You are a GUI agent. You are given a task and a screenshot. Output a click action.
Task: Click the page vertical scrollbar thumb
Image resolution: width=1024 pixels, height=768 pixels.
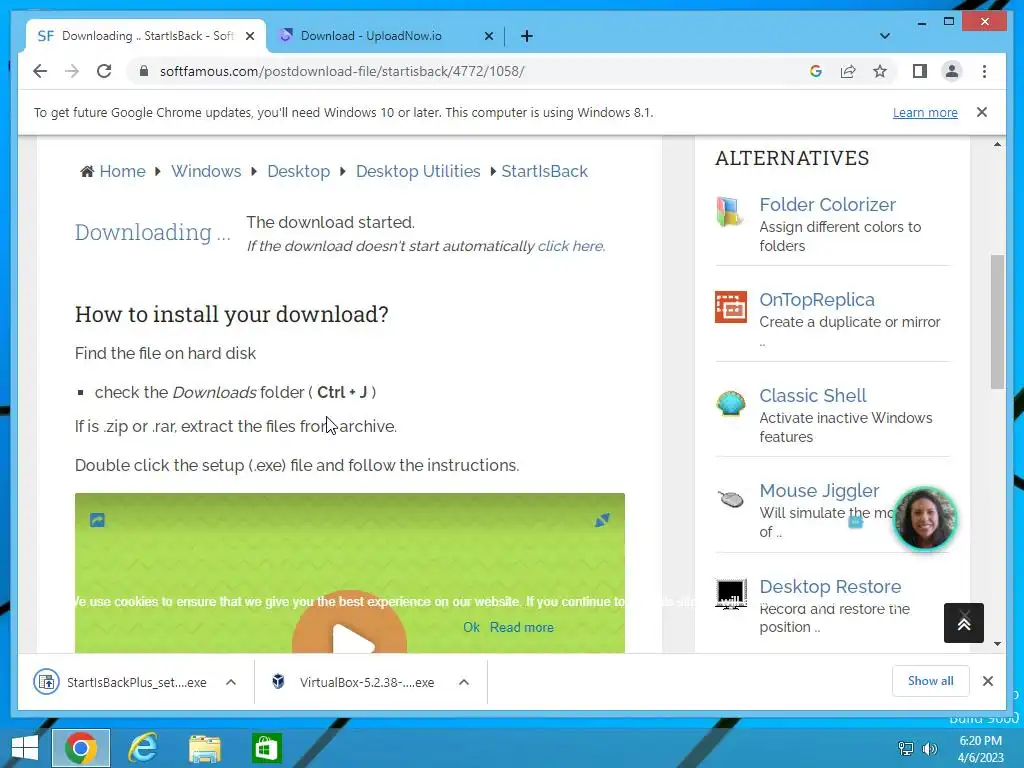997,321
